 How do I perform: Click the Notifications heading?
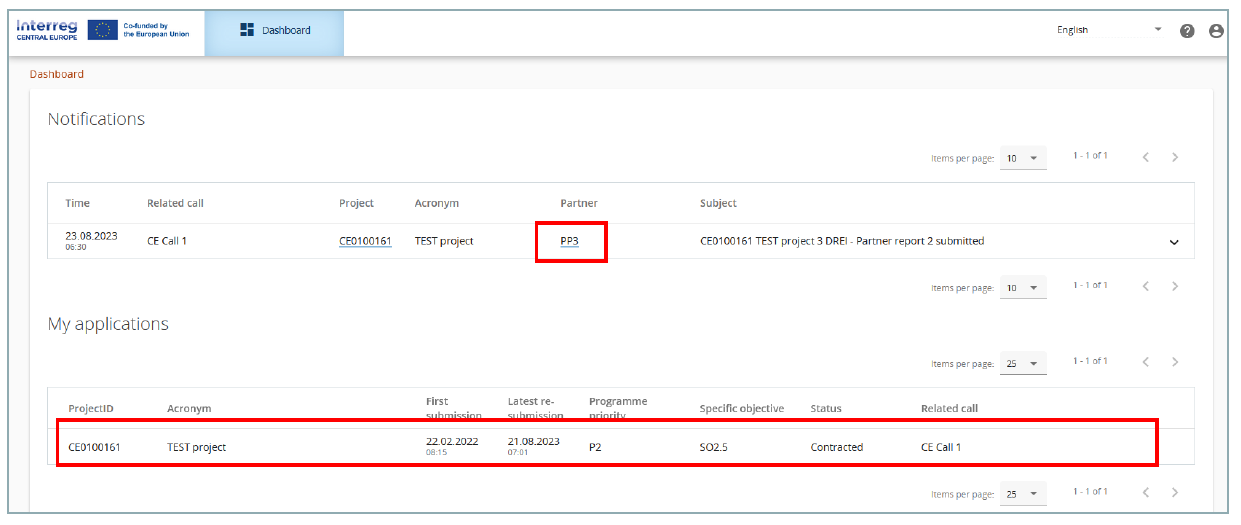[96, 119]
